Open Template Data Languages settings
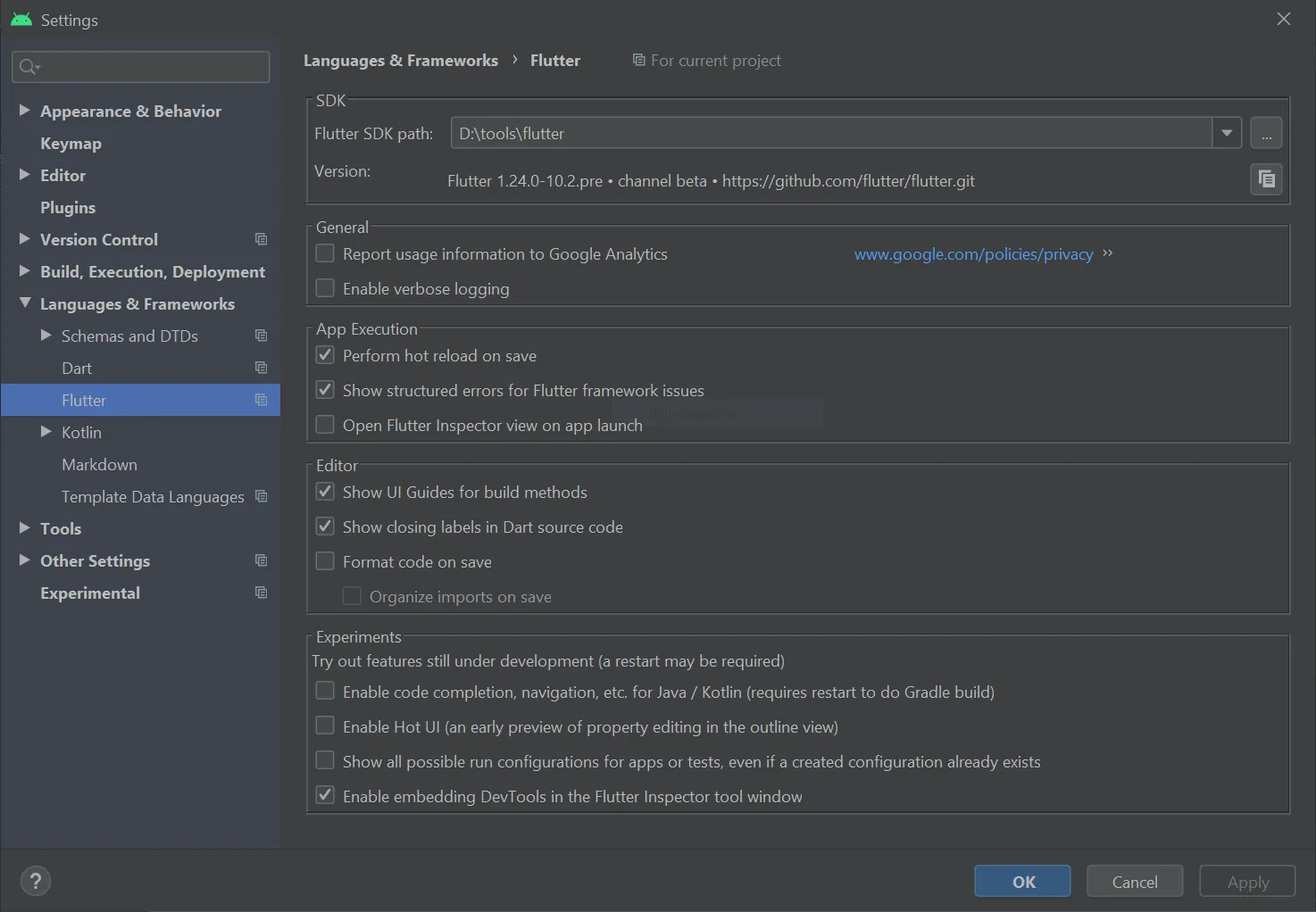The width and height of the screenshot is (1316, 912). pyautogui.click(x=153, y=496)
